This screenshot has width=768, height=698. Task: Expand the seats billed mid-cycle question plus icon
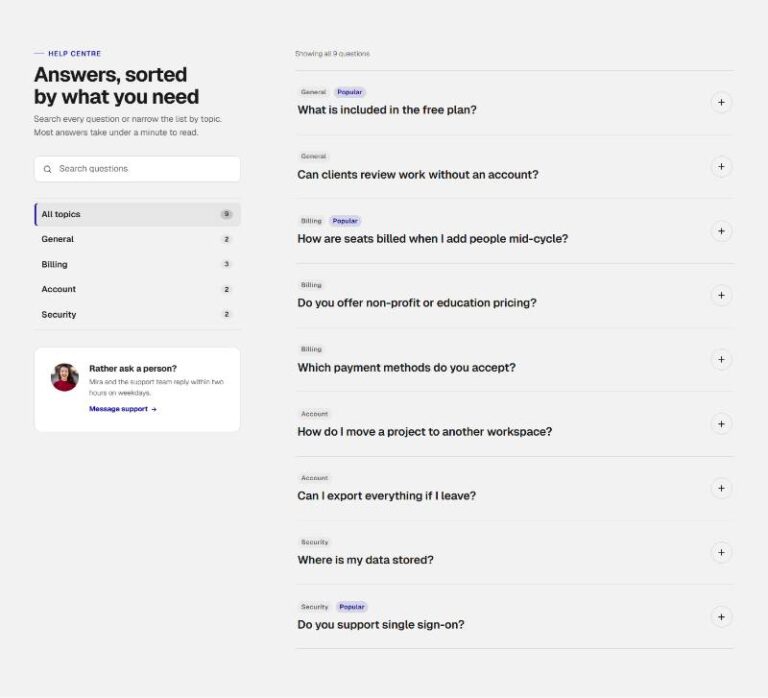(x=721, y=231)
